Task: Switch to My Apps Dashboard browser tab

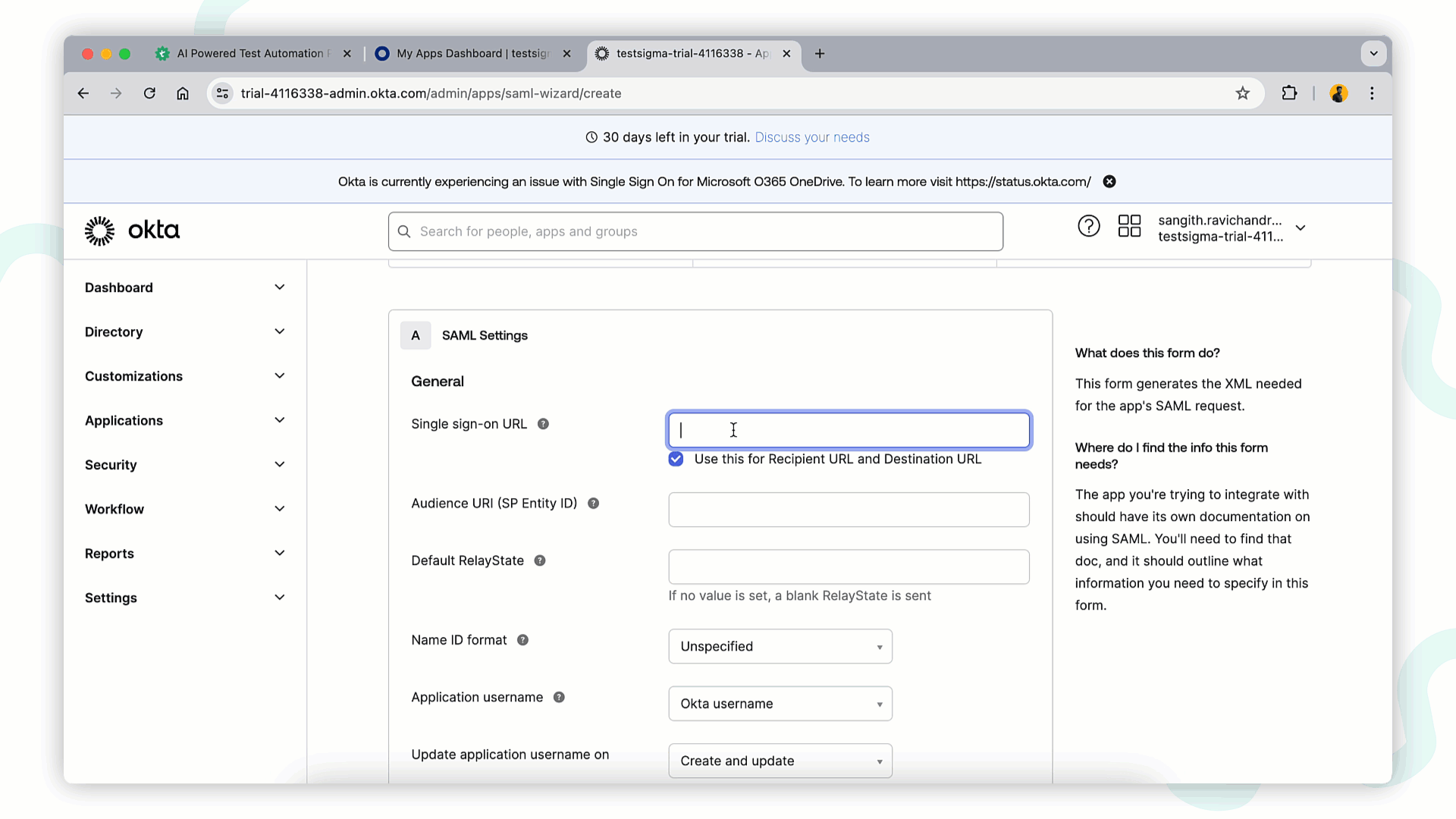Action: 472,54
